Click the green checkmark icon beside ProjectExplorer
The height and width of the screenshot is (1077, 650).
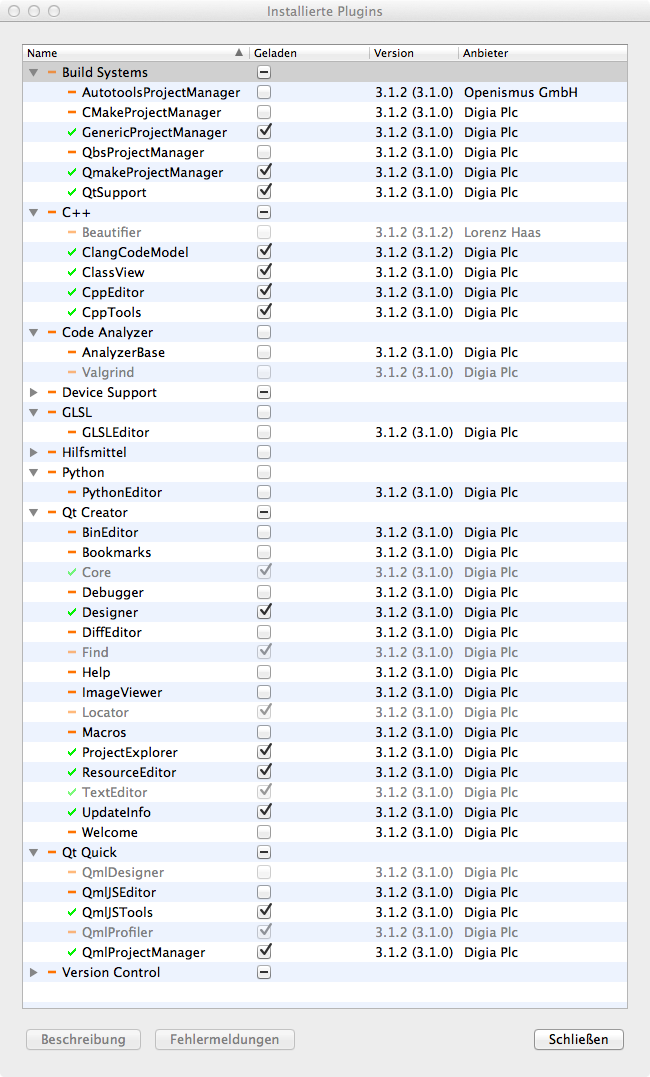71,752
